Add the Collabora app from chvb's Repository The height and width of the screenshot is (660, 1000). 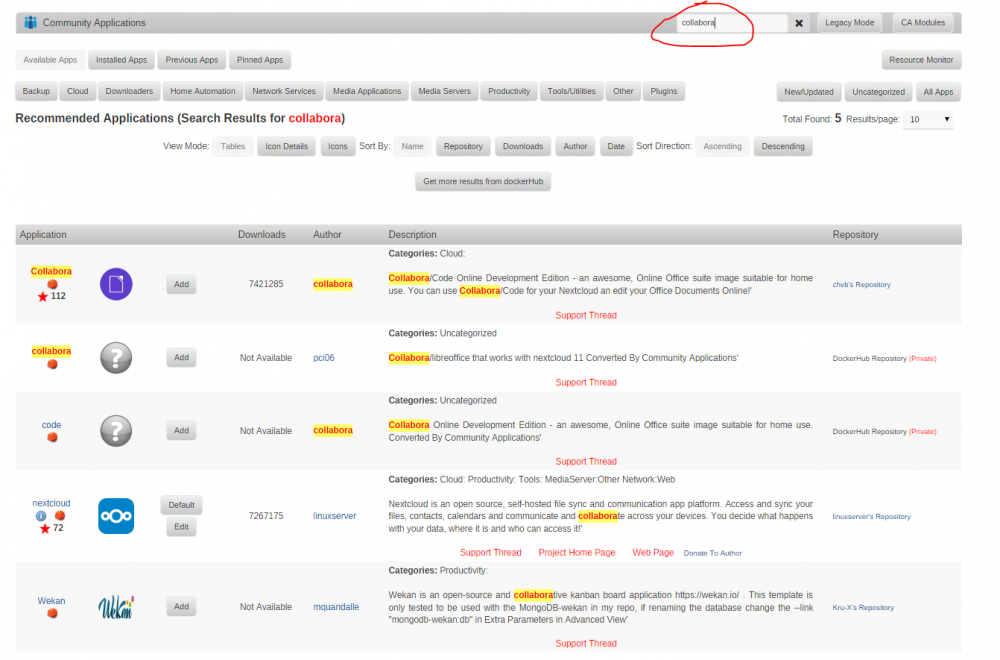[182, 284]
